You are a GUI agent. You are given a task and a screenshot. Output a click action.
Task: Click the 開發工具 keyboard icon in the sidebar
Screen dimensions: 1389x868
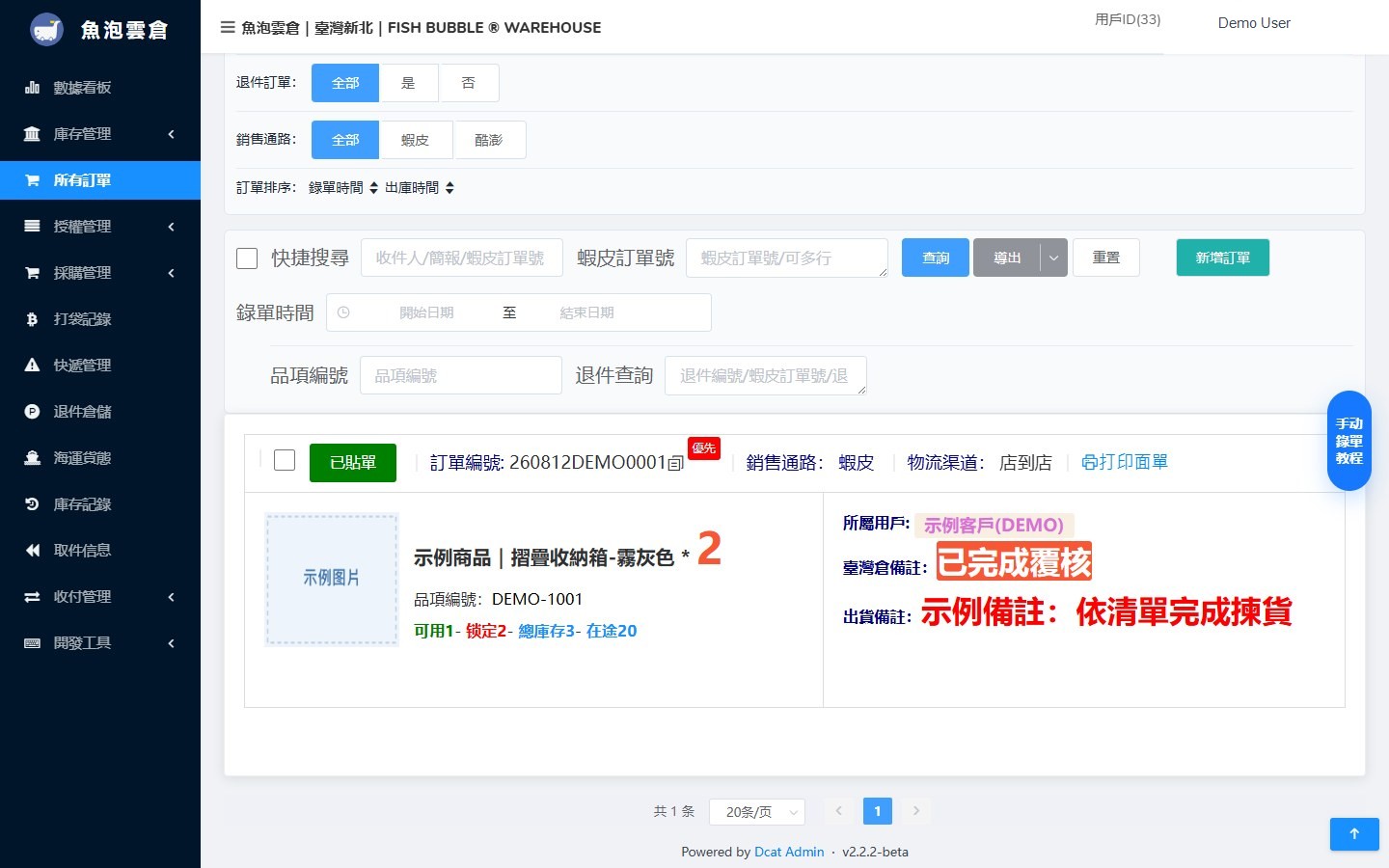32,643
